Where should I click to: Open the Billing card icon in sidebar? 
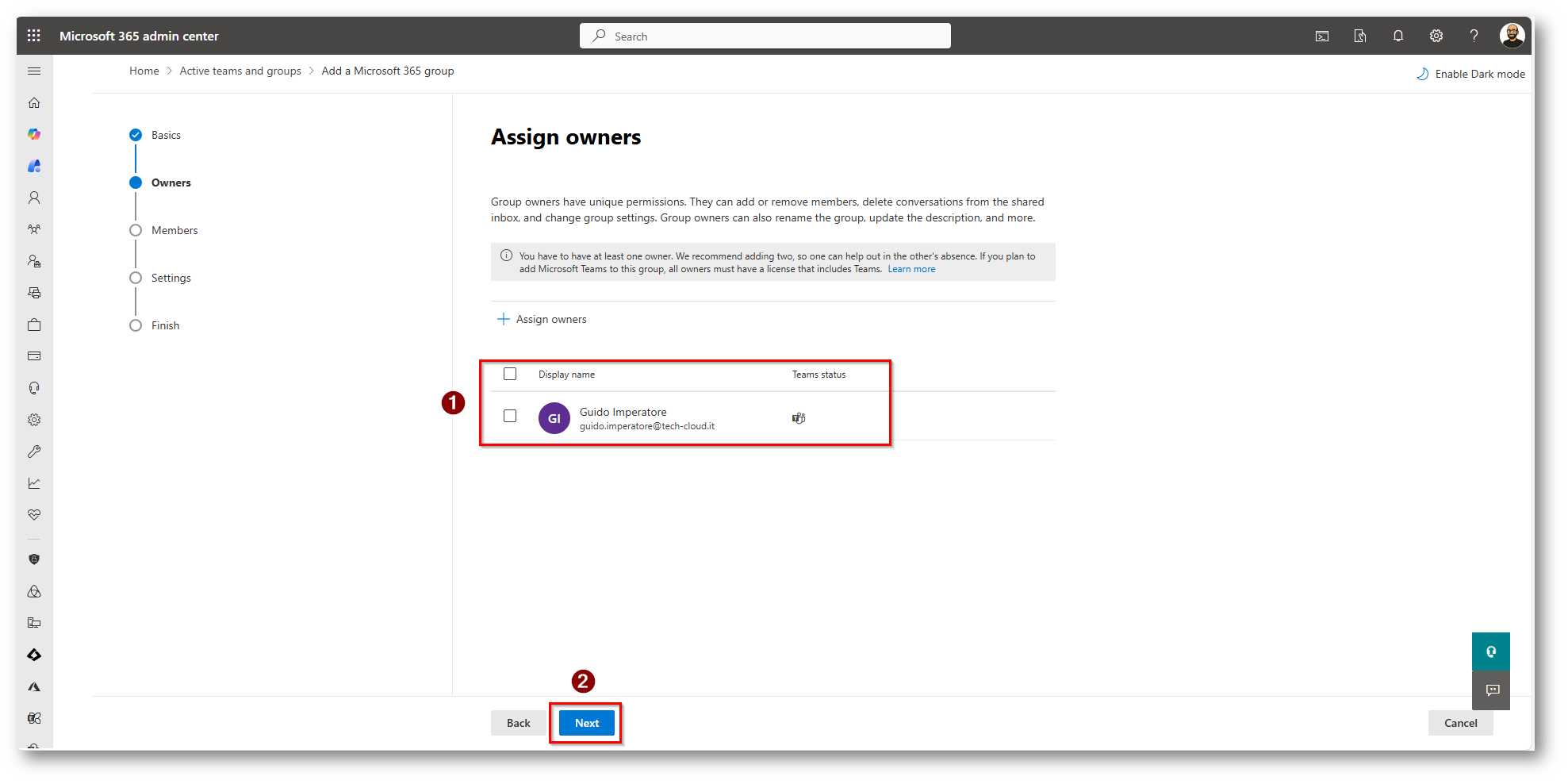(34, 356)
